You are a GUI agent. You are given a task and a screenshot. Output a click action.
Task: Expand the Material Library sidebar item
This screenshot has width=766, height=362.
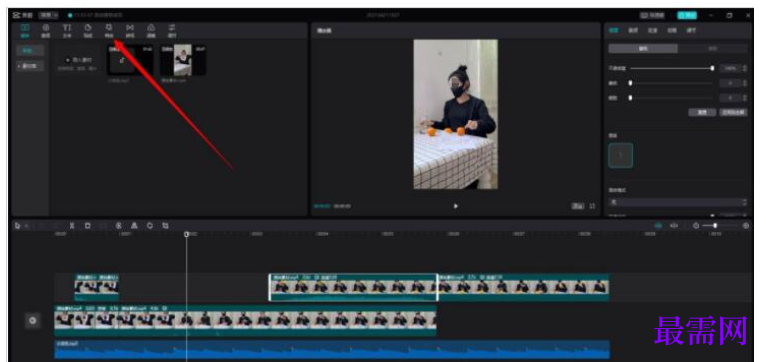[x=30, y=65]
